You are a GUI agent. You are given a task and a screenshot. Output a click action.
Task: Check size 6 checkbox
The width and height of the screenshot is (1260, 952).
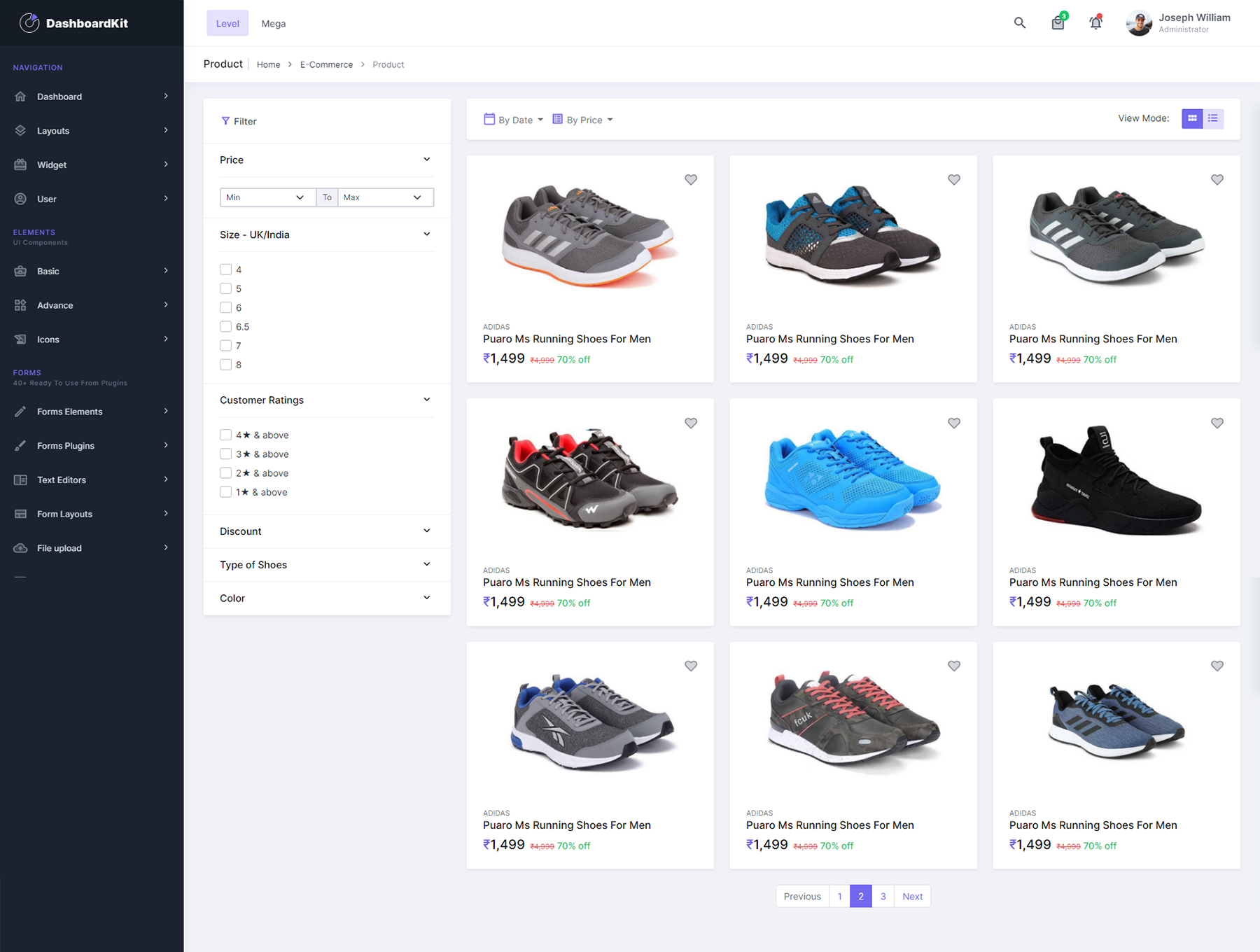click(x=225, y=307)
